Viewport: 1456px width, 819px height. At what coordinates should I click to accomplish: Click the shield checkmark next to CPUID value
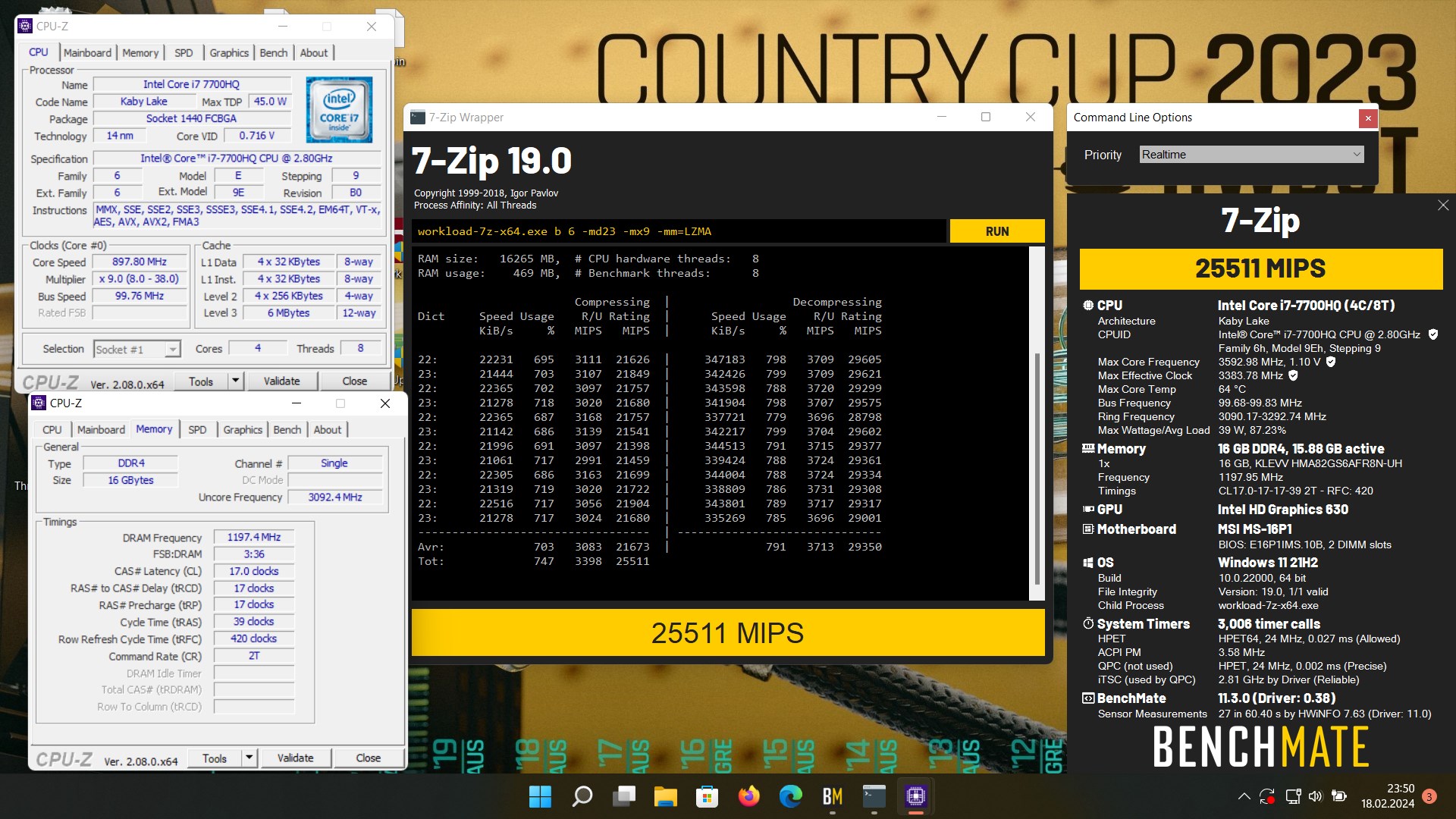[x=1433, y=334]
